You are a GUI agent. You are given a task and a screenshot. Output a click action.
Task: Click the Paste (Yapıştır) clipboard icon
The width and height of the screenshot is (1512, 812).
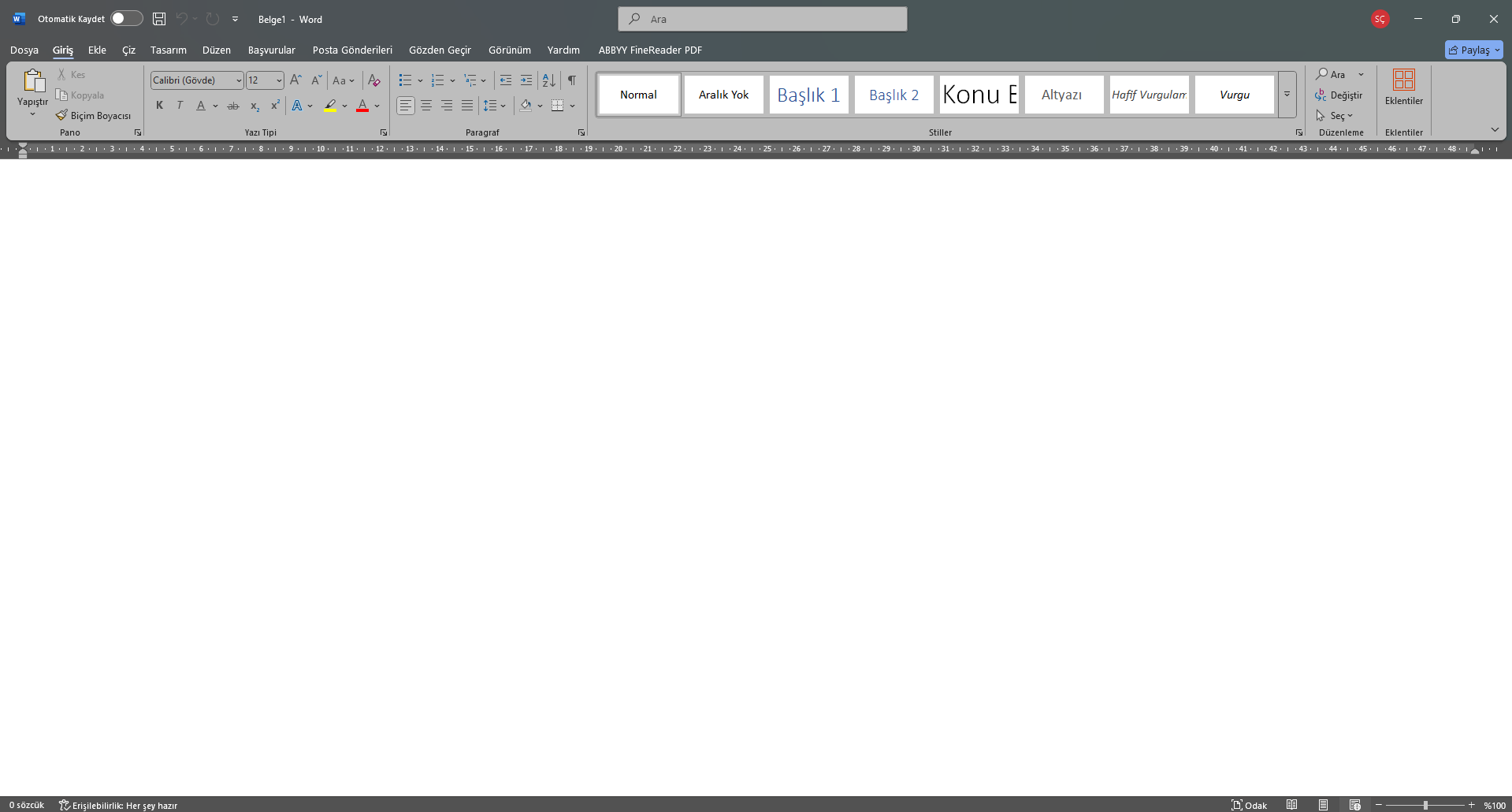33,81
